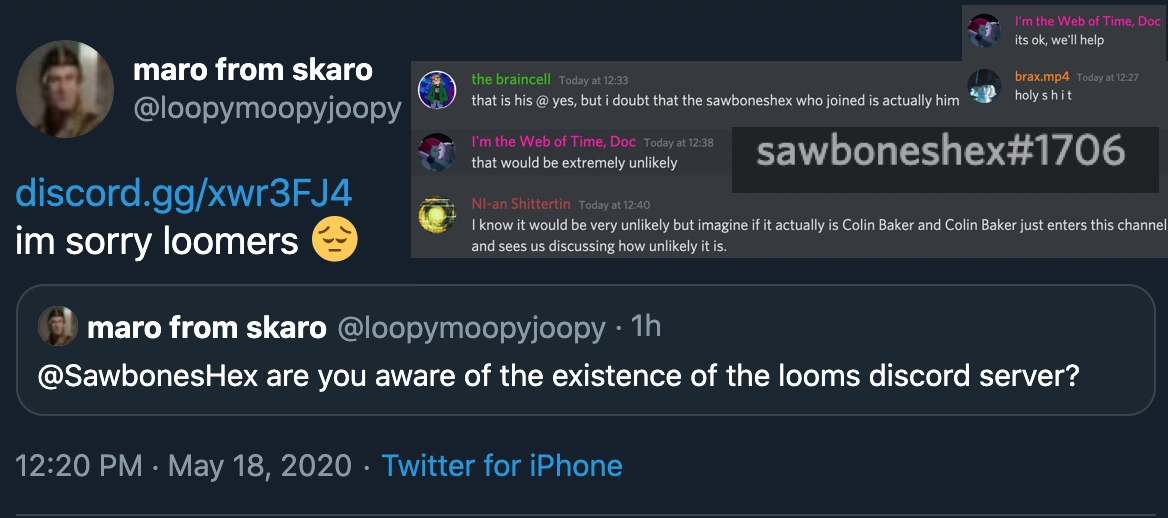The image size is (1168, 518).
Task: Click the large @loopymoopyjoopy handle in header
Action: pos(267,108)
